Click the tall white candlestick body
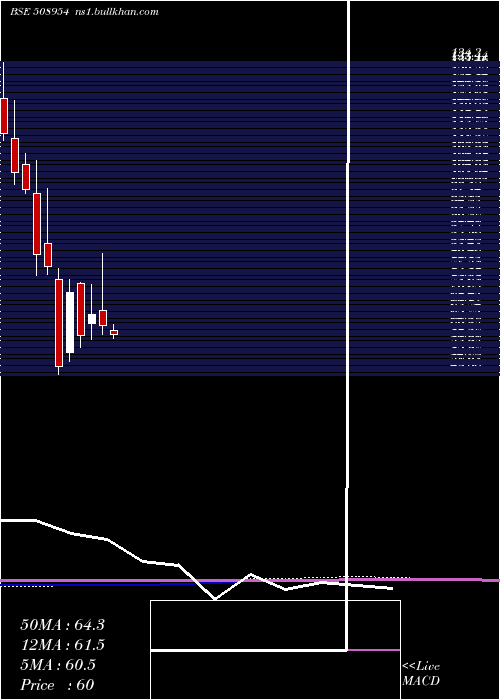This screenshot has height=700, width=500. tap(70, 322)
